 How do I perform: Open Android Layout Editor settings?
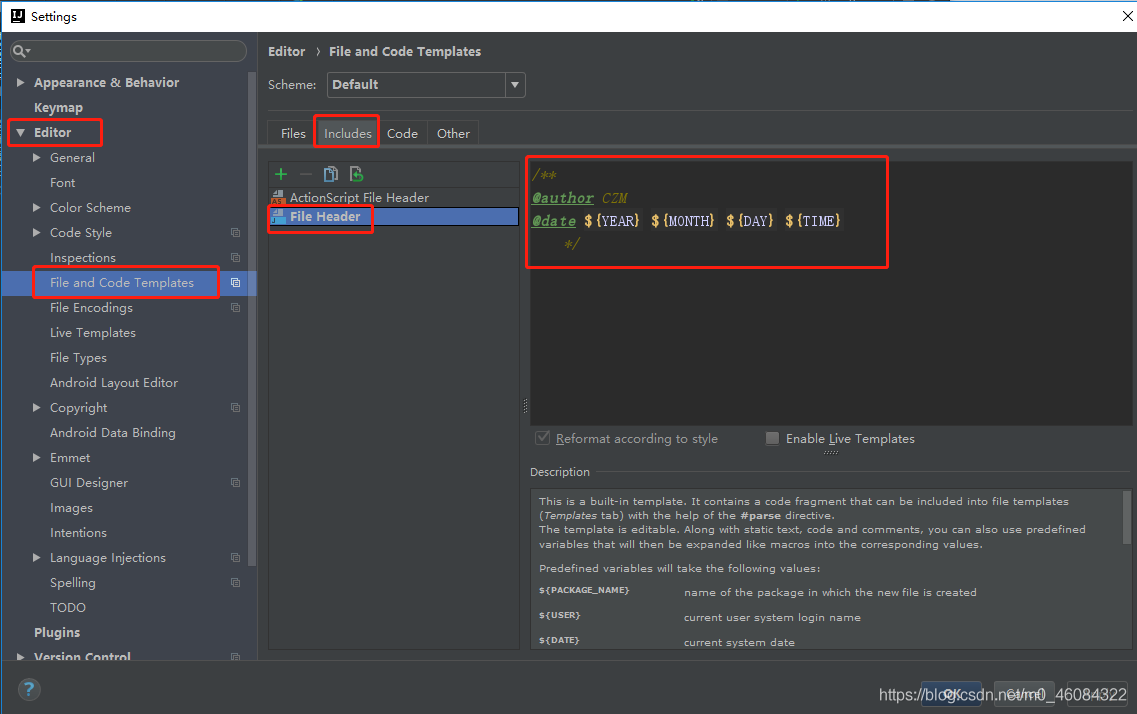pos(114,383)
